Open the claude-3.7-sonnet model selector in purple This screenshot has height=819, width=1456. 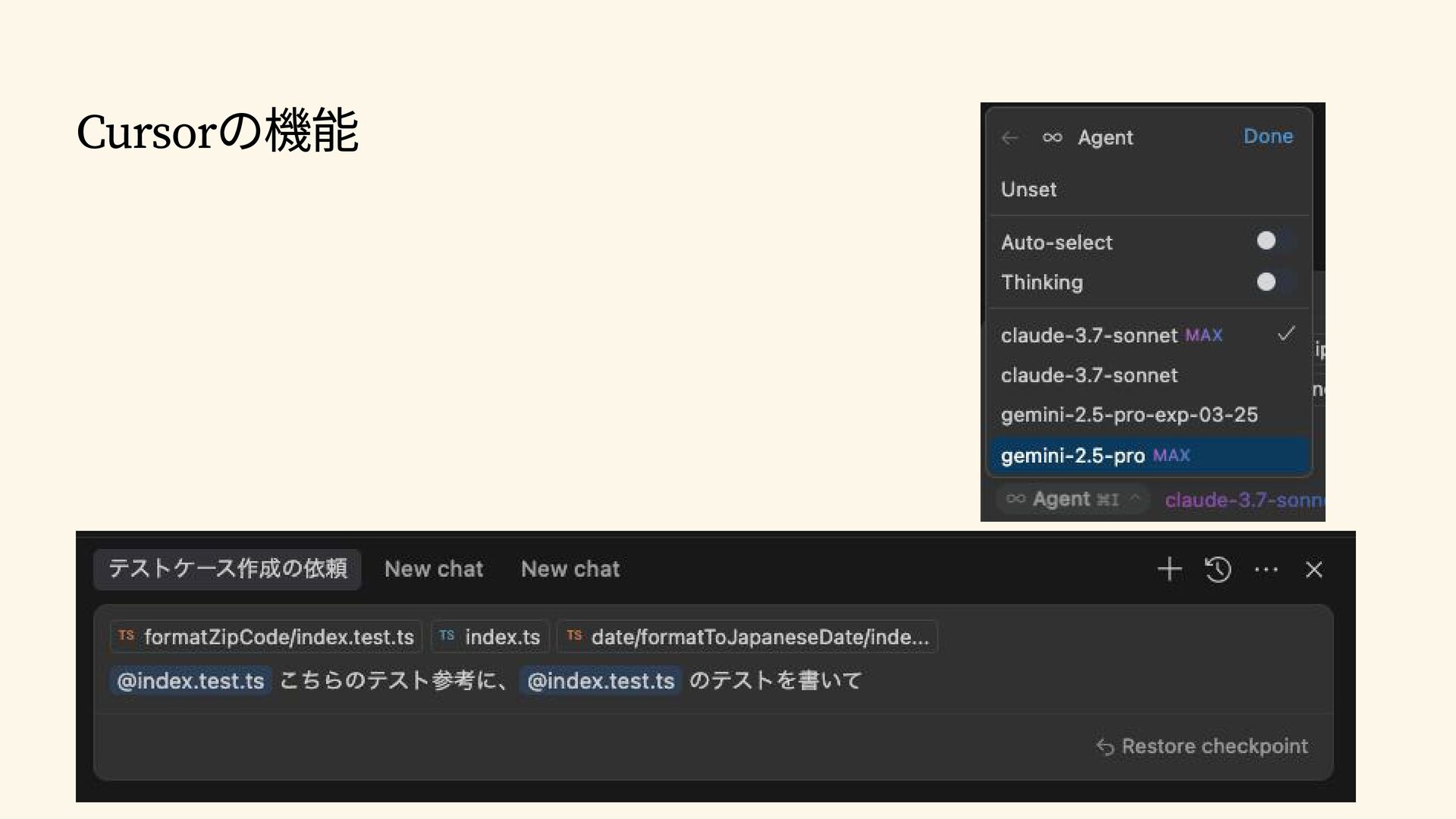click(x=1244, y=500)
